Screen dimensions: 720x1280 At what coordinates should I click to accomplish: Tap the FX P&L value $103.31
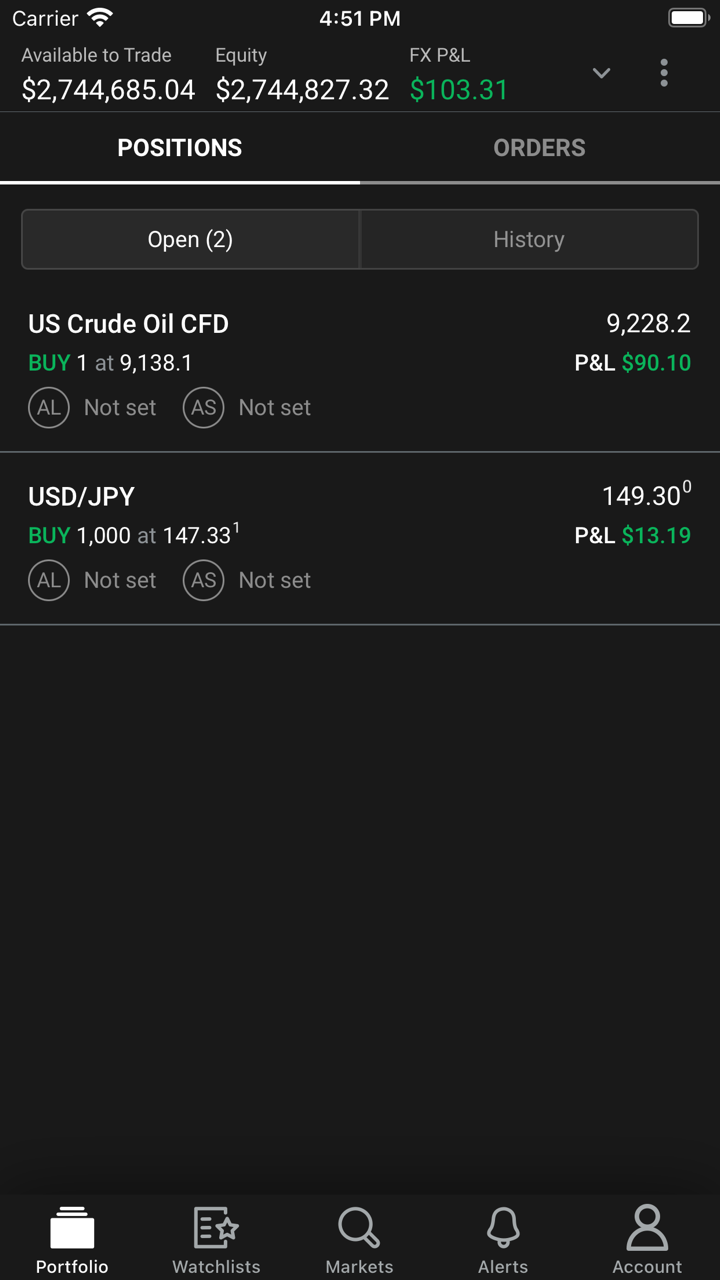pos(459,90)
